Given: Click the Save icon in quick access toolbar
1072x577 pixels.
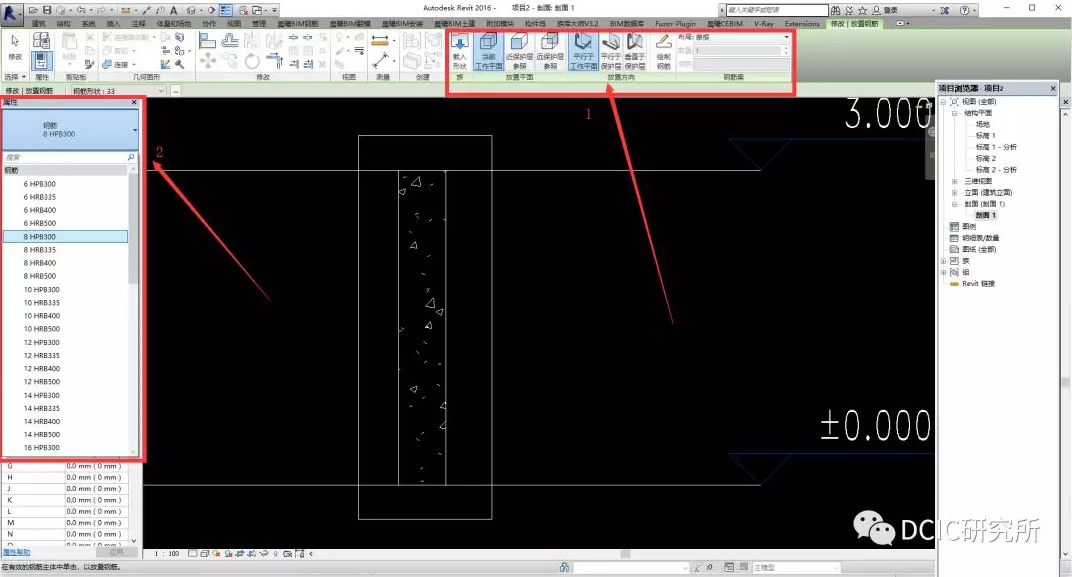Looking at the screenshot, I should pyautogui.click(x=47, y=10).
